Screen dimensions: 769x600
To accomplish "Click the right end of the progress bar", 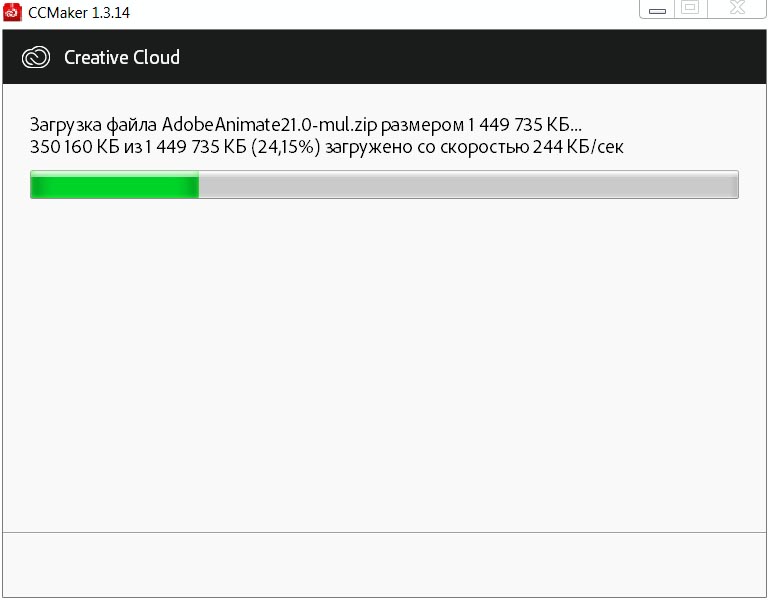I will pos(733,184).
